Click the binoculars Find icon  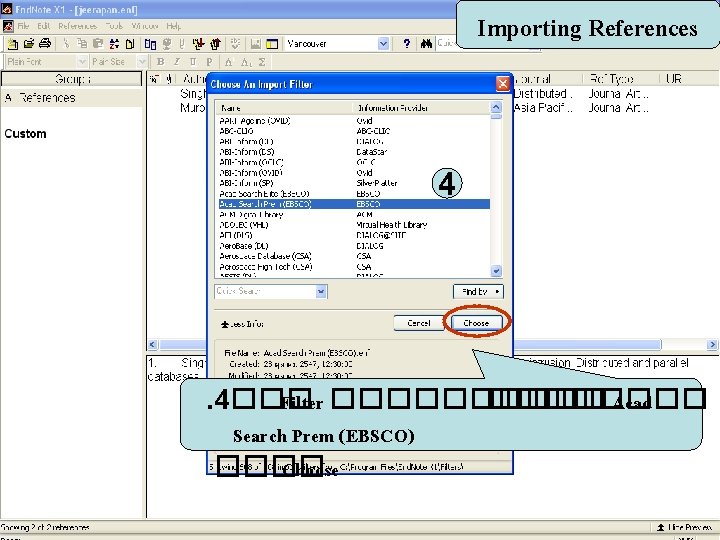(426, 44)
